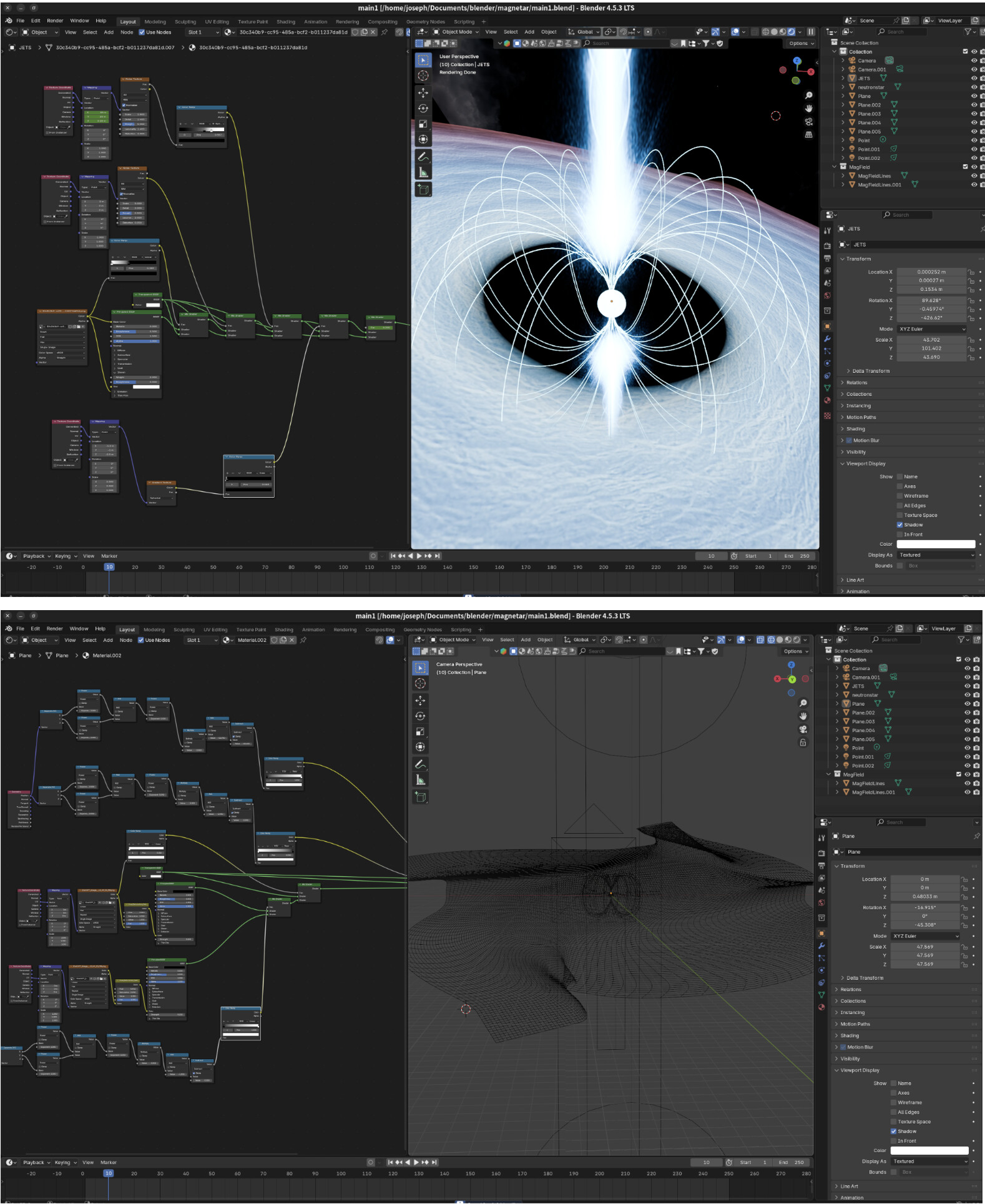Viewport: 985px width, 1204px height.
Task: Select the Scale tool in upper Blender window
Action: click(x=423, y=124)
